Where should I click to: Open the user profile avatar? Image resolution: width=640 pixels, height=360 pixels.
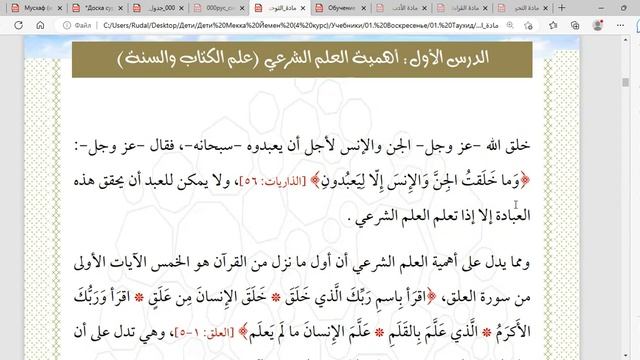point(598,25)
